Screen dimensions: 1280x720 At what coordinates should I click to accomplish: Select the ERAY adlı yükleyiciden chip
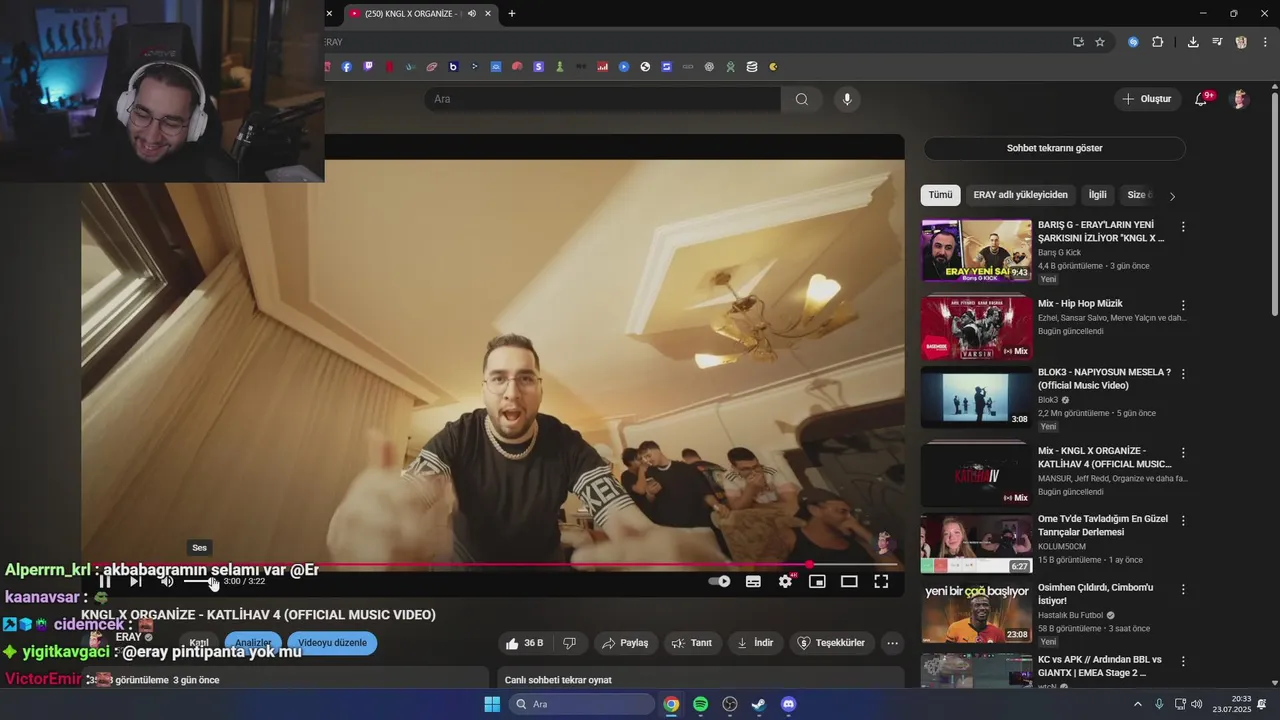1020,195
